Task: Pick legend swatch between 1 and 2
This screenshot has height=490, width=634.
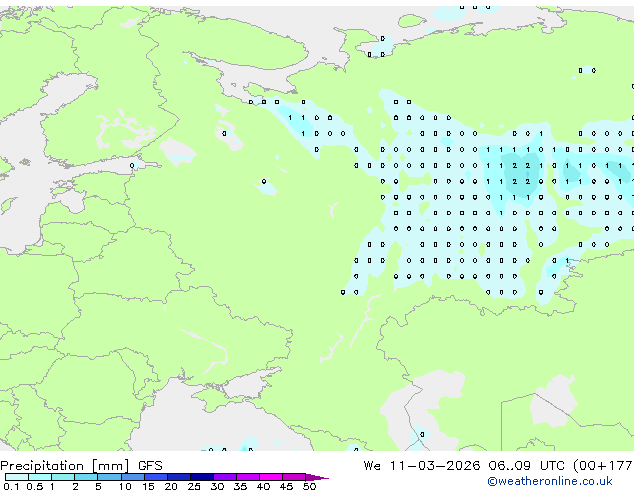Action: point(63,477)
